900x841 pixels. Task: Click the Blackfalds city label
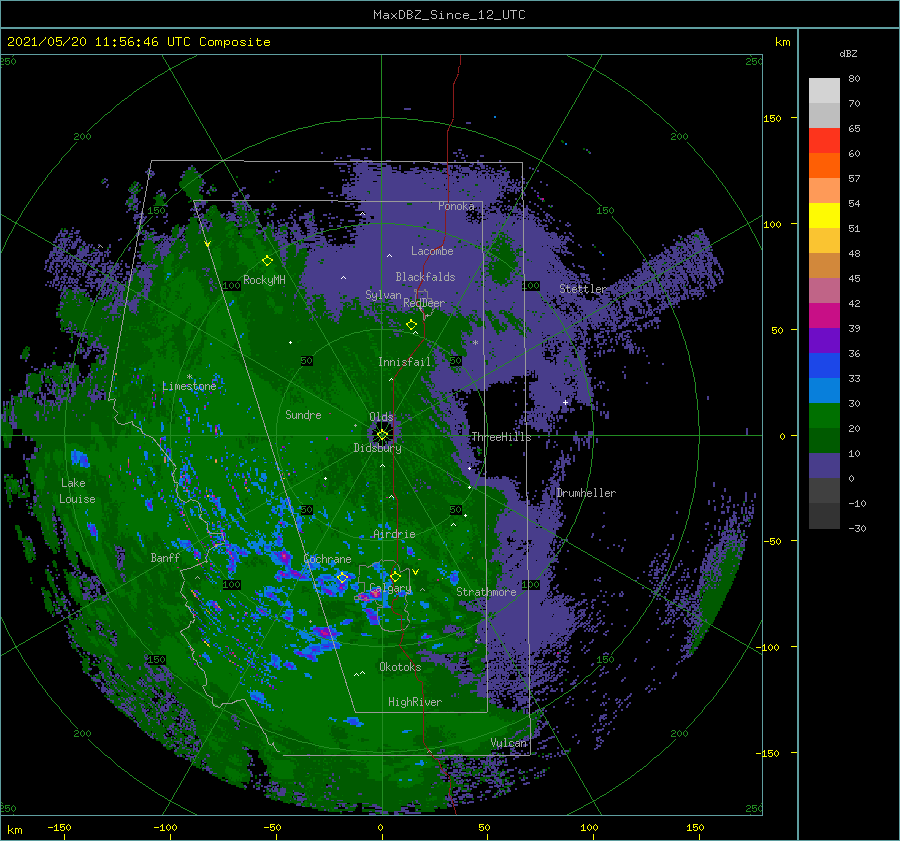coord(425,277)
